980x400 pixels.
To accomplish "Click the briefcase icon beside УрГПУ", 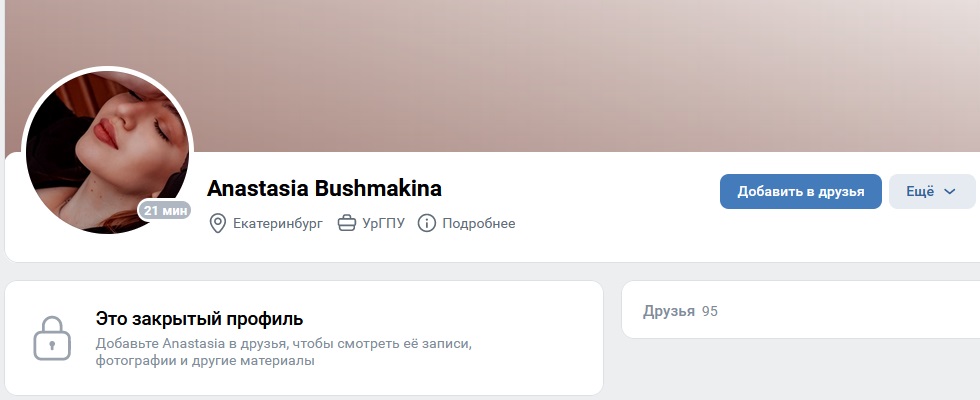I will [346, 223].
